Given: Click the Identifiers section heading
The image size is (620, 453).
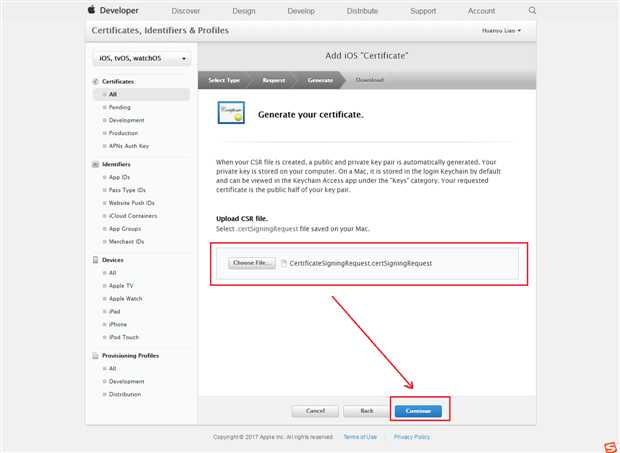Looking at the screenshot, I should 116,164.
